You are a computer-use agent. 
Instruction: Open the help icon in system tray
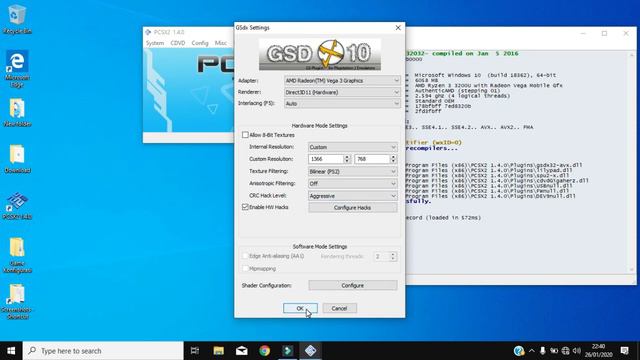click(519, 351)
